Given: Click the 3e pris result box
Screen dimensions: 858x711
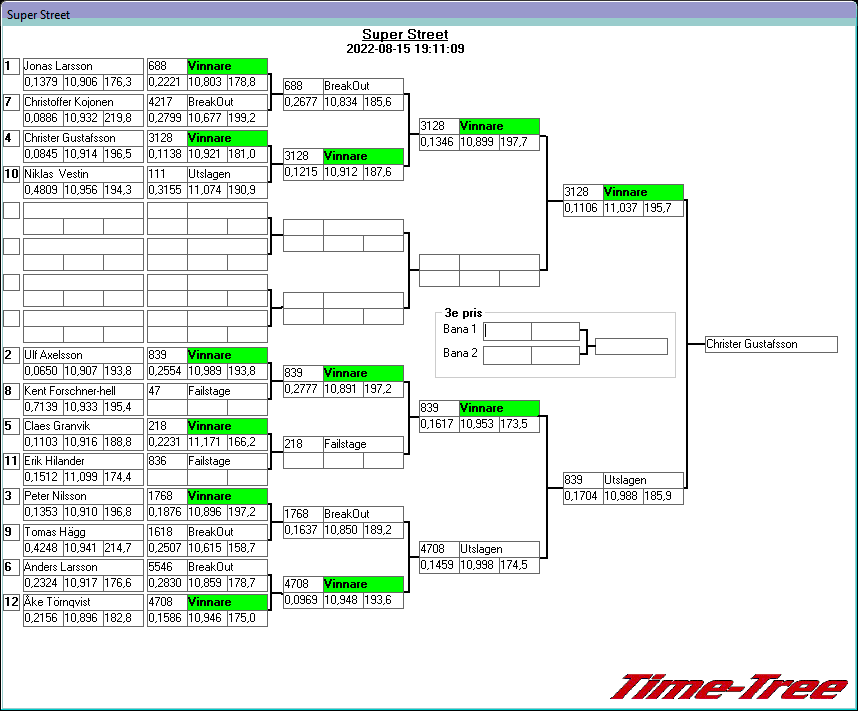Looking at the screenshot, I should pos(631,347).
